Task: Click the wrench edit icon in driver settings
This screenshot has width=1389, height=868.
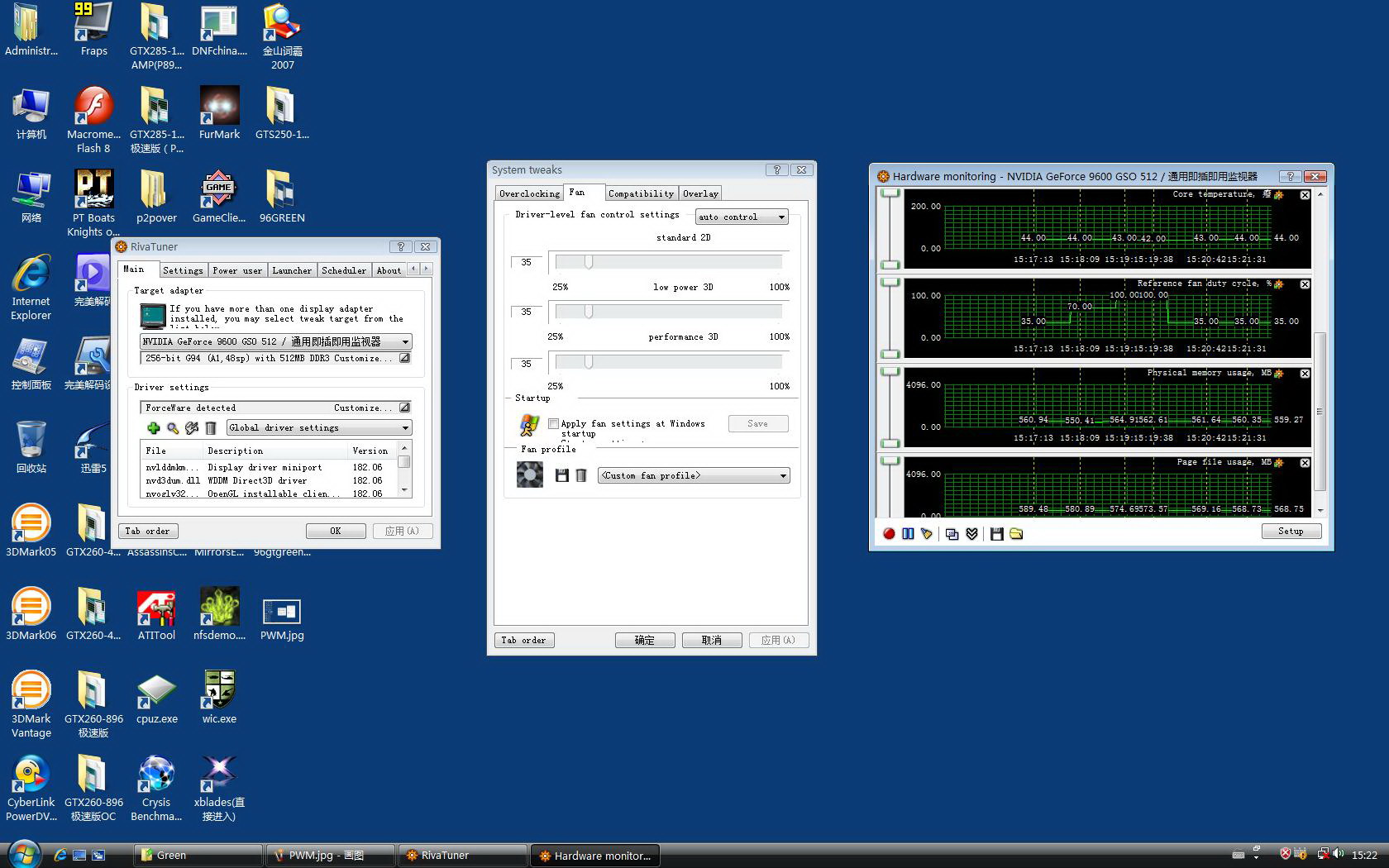Action: (x=191, y=428)
